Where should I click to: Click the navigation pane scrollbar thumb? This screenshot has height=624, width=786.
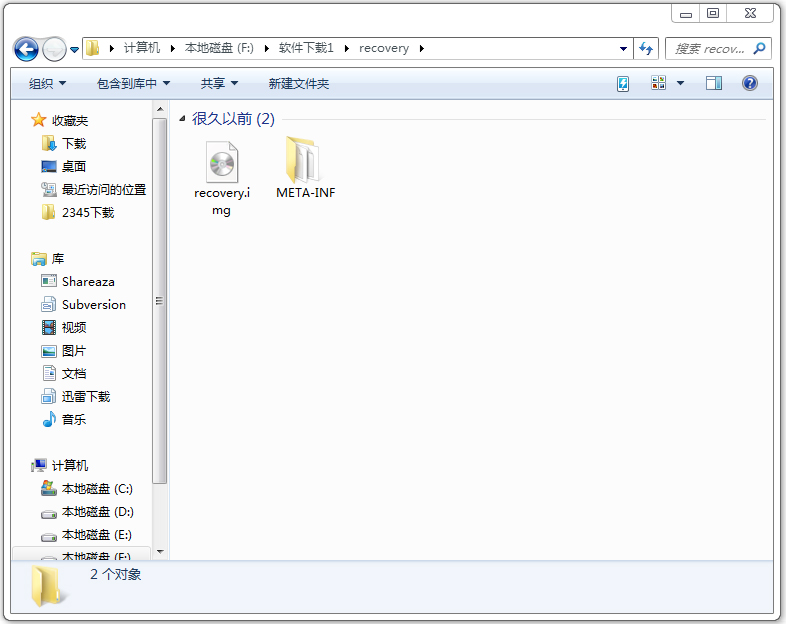pyautogui.click(x=160, y=301)
